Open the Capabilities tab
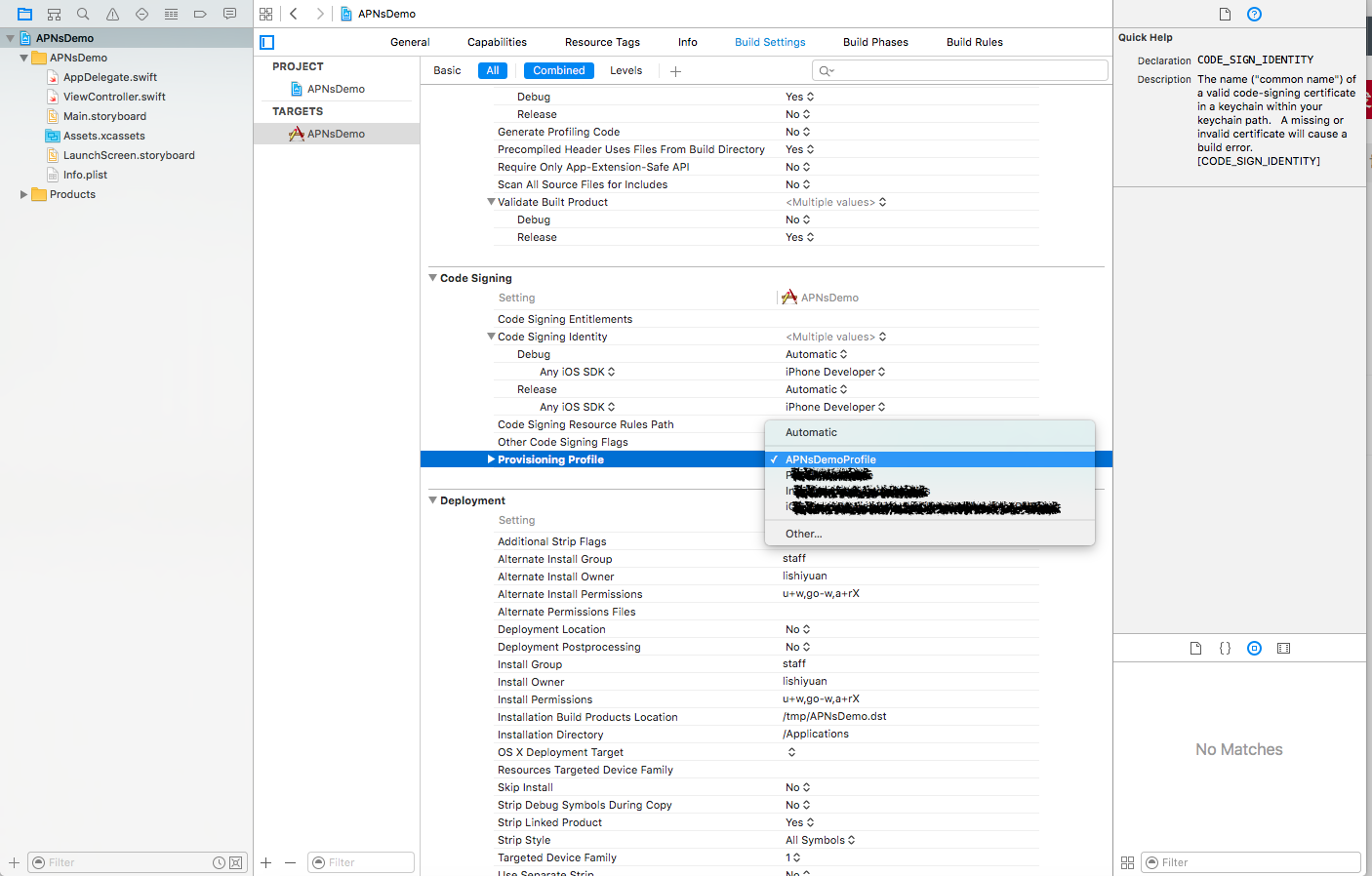This screenshot has height=876, width=1372. pos(497,42)
